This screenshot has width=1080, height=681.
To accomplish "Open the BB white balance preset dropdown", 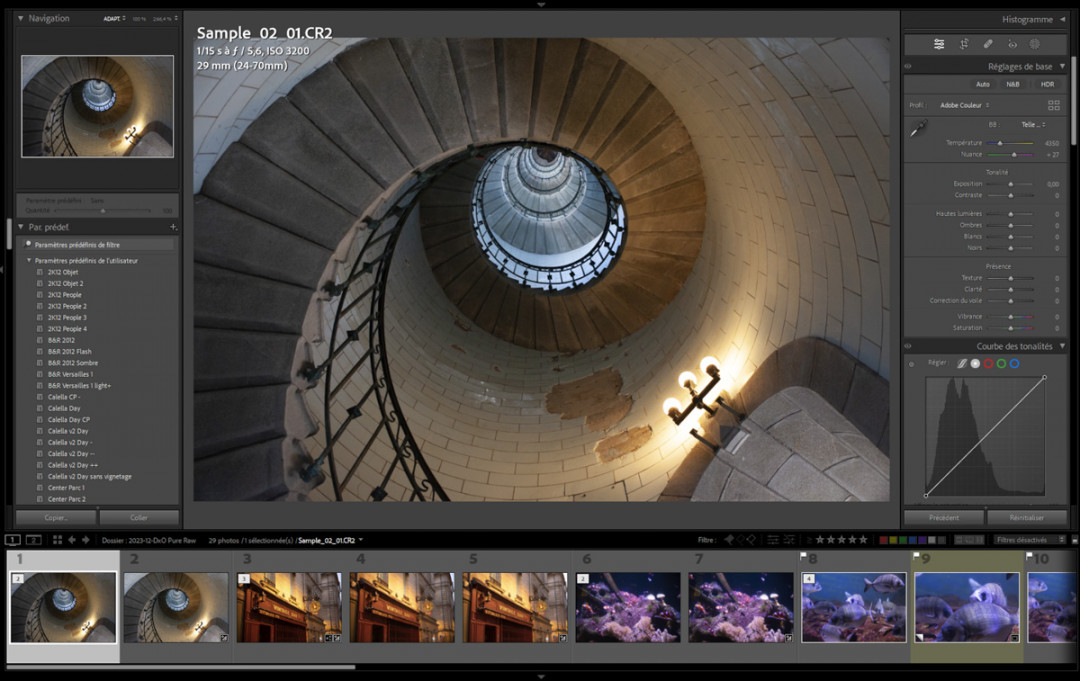I will click(x=1033, y=125).
